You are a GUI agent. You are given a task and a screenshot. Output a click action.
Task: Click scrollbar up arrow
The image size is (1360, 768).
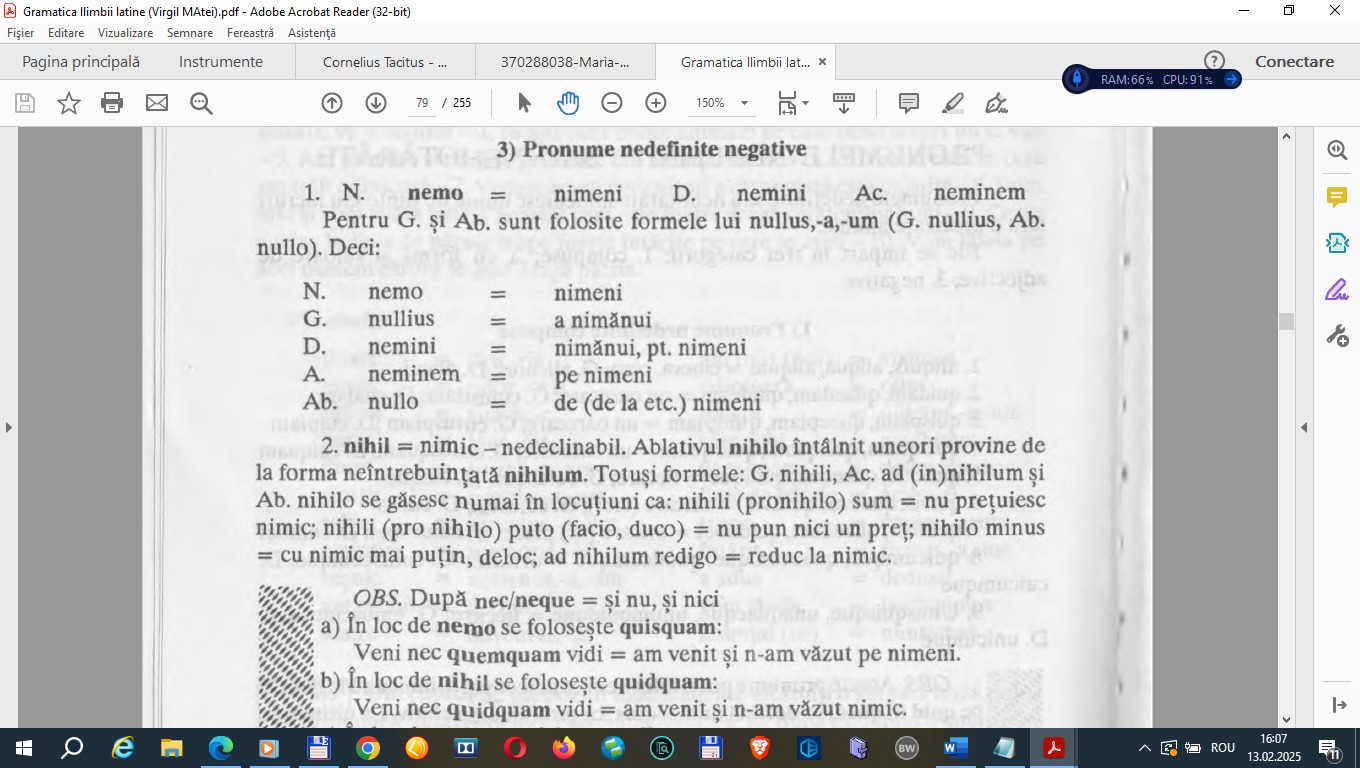(1286, 135)
